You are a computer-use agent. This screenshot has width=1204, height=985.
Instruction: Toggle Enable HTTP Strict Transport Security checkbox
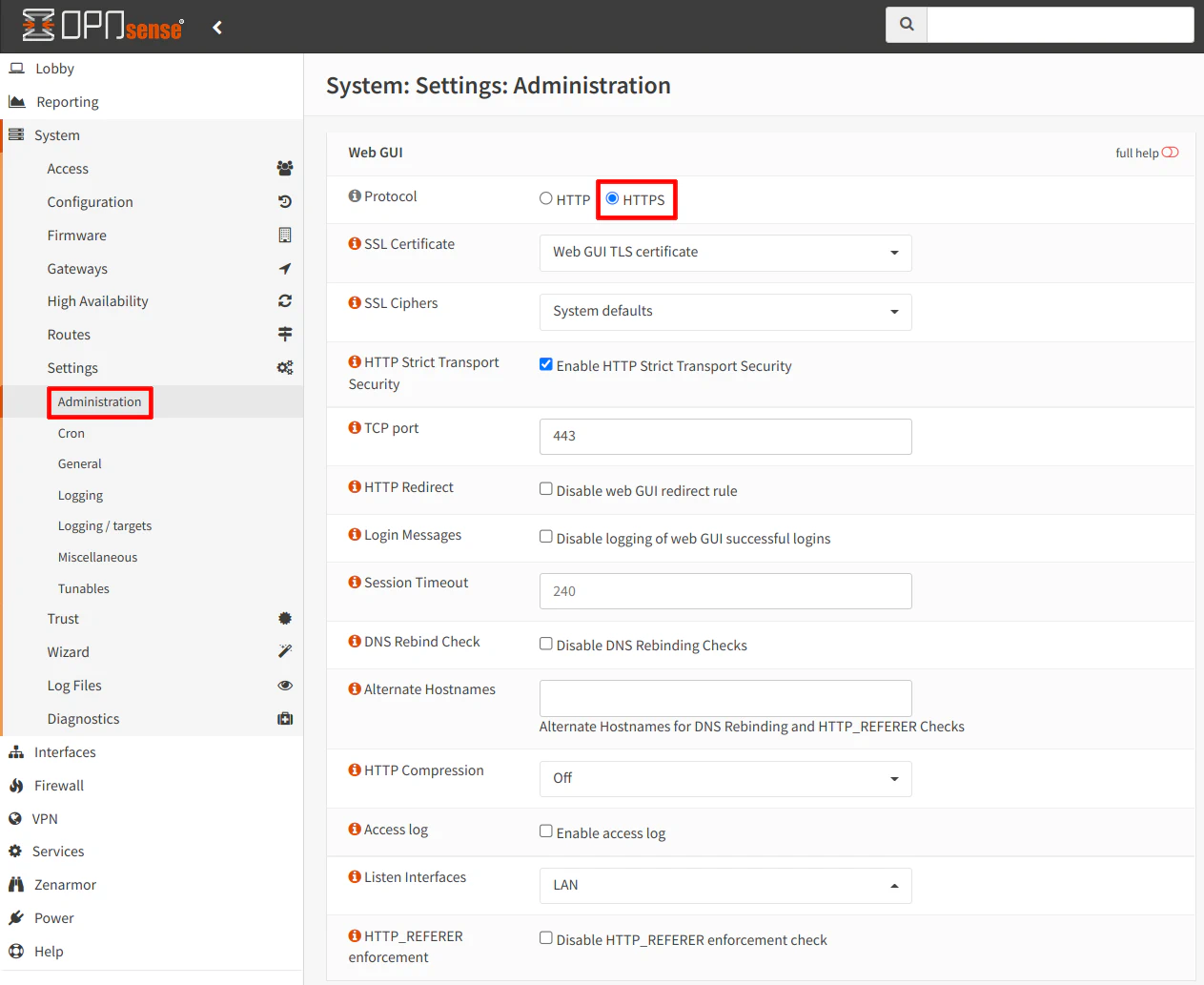point(546,364)
